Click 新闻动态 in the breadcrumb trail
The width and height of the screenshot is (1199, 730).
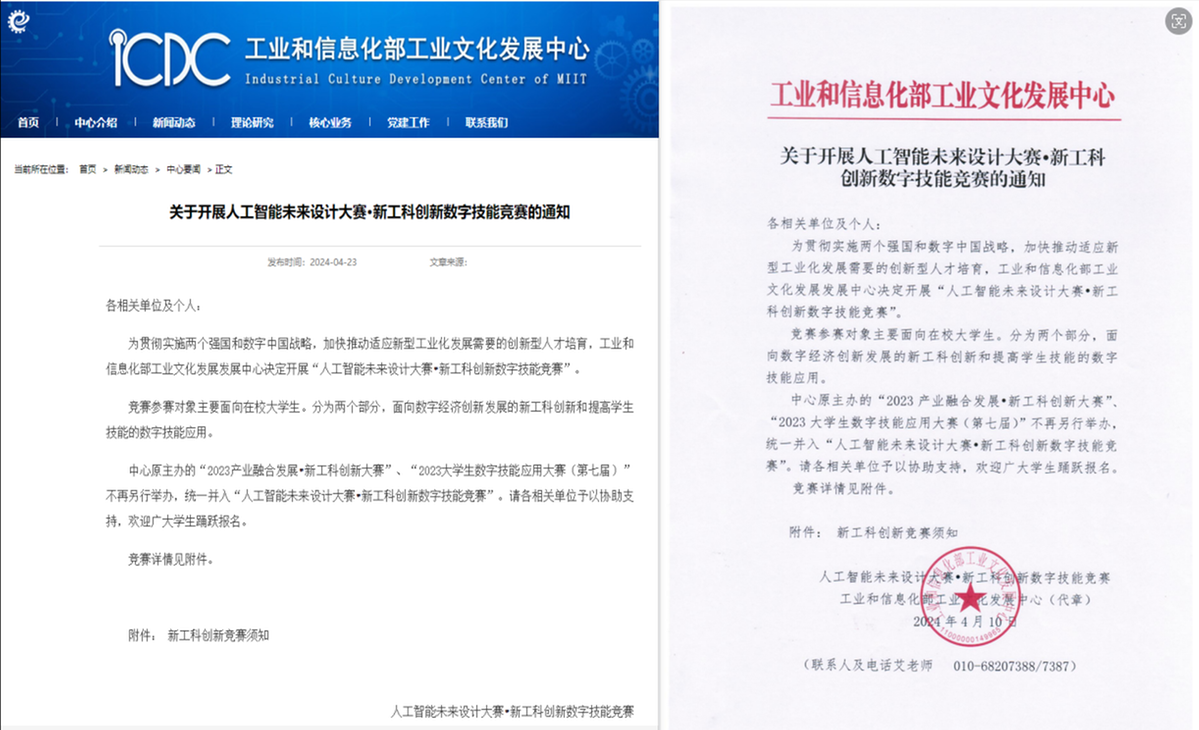tap(131, 170)
